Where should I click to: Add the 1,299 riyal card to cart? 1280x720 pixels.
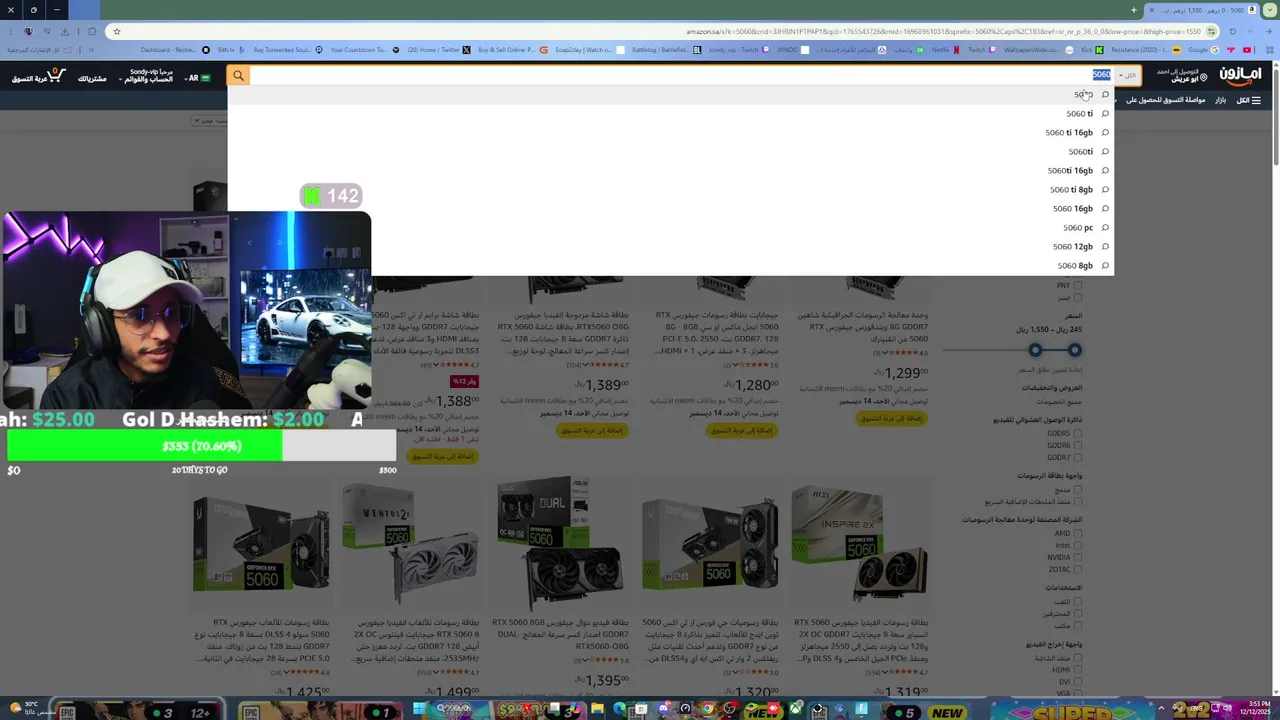(892, 418)
